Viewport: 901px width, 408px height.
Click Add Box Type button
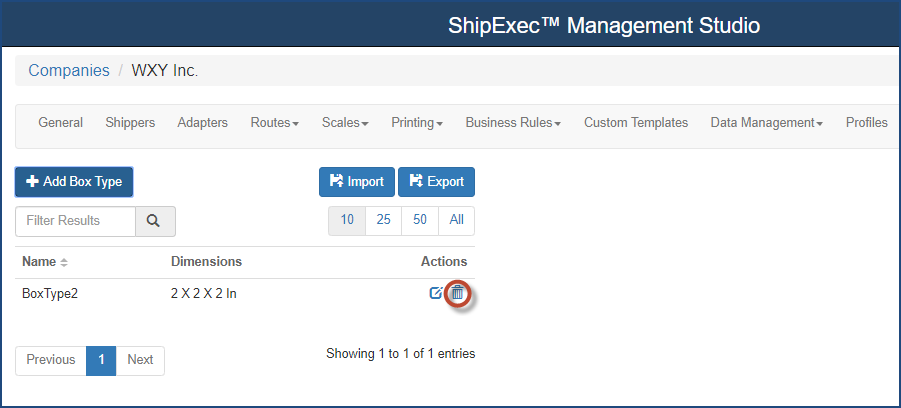click(74, 182)
